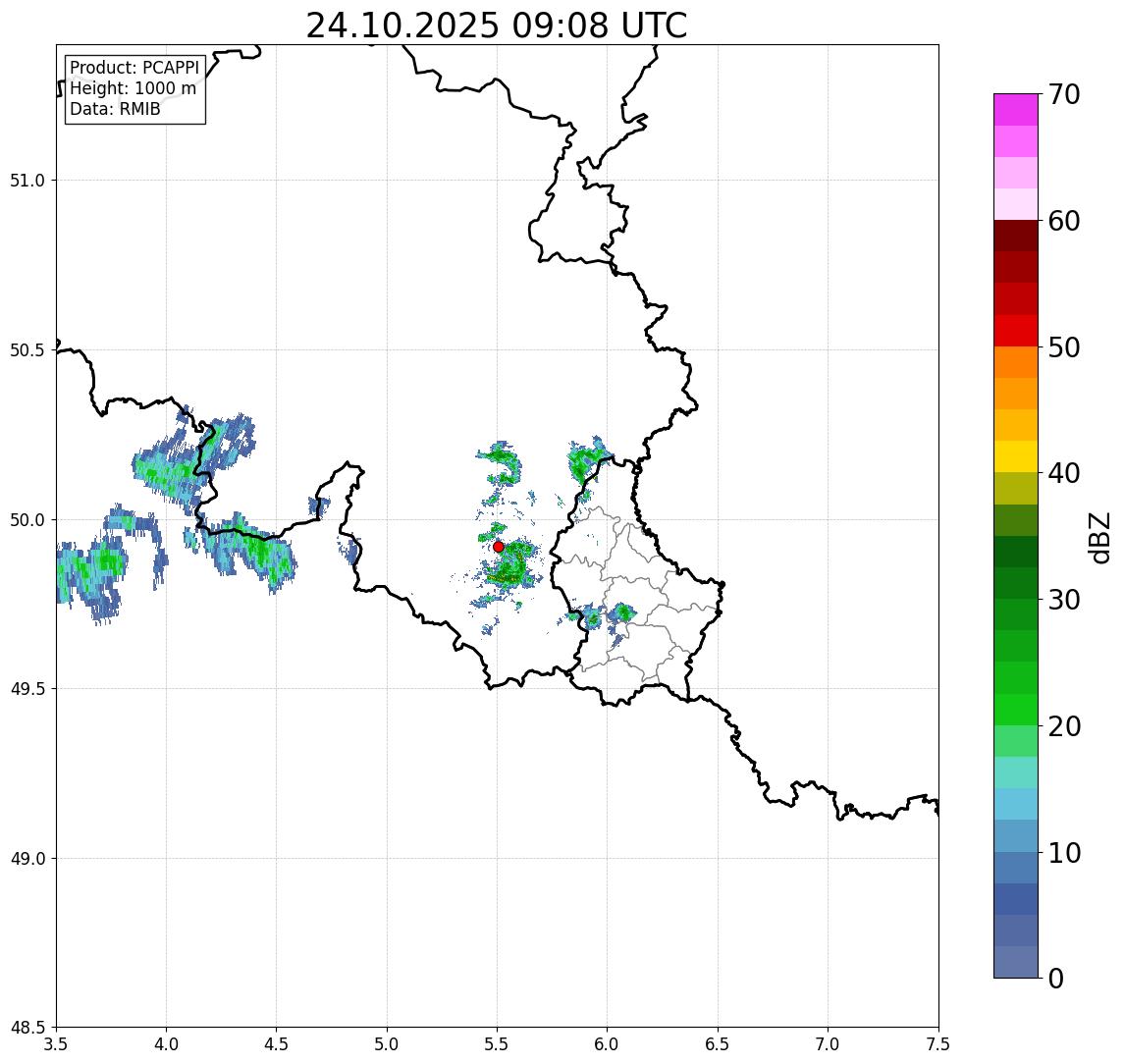Click the colorbar tick label 20
Viewport: 1124px width, 1064px height.
[x=1064, y=726]
